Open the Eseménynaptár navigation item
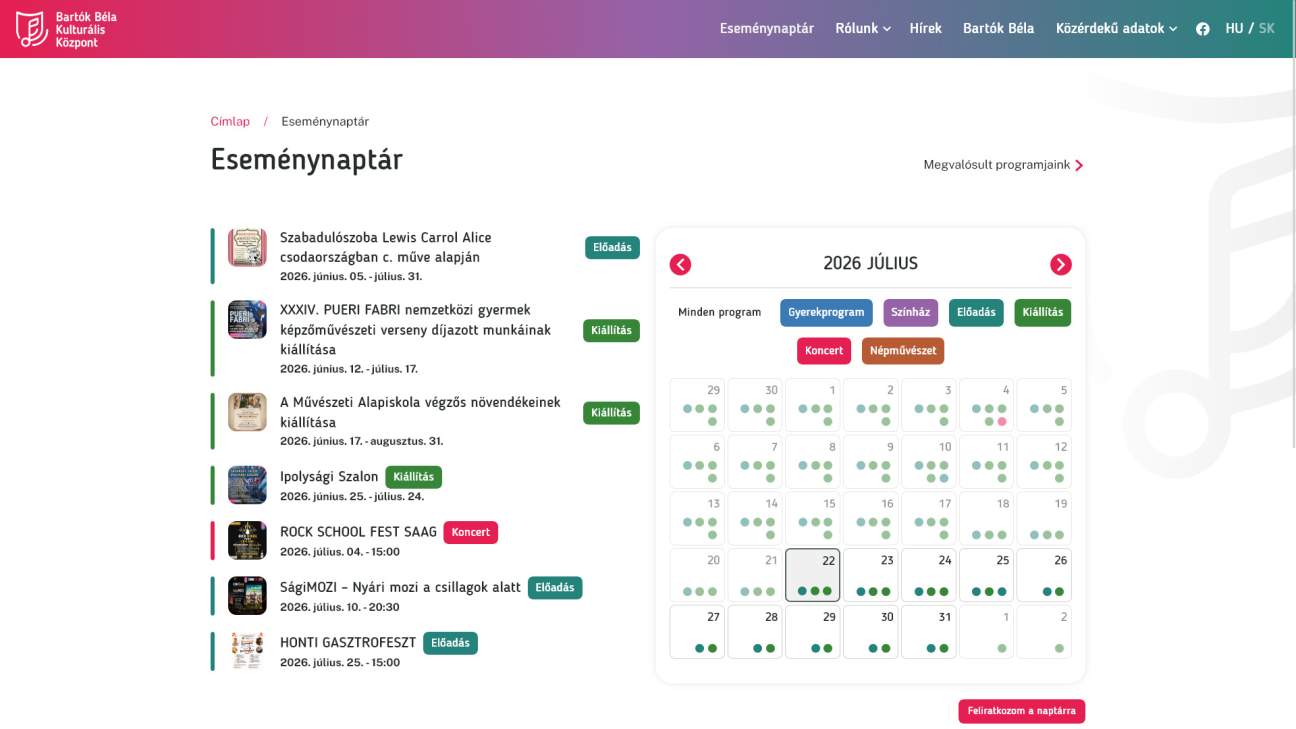 767,29
